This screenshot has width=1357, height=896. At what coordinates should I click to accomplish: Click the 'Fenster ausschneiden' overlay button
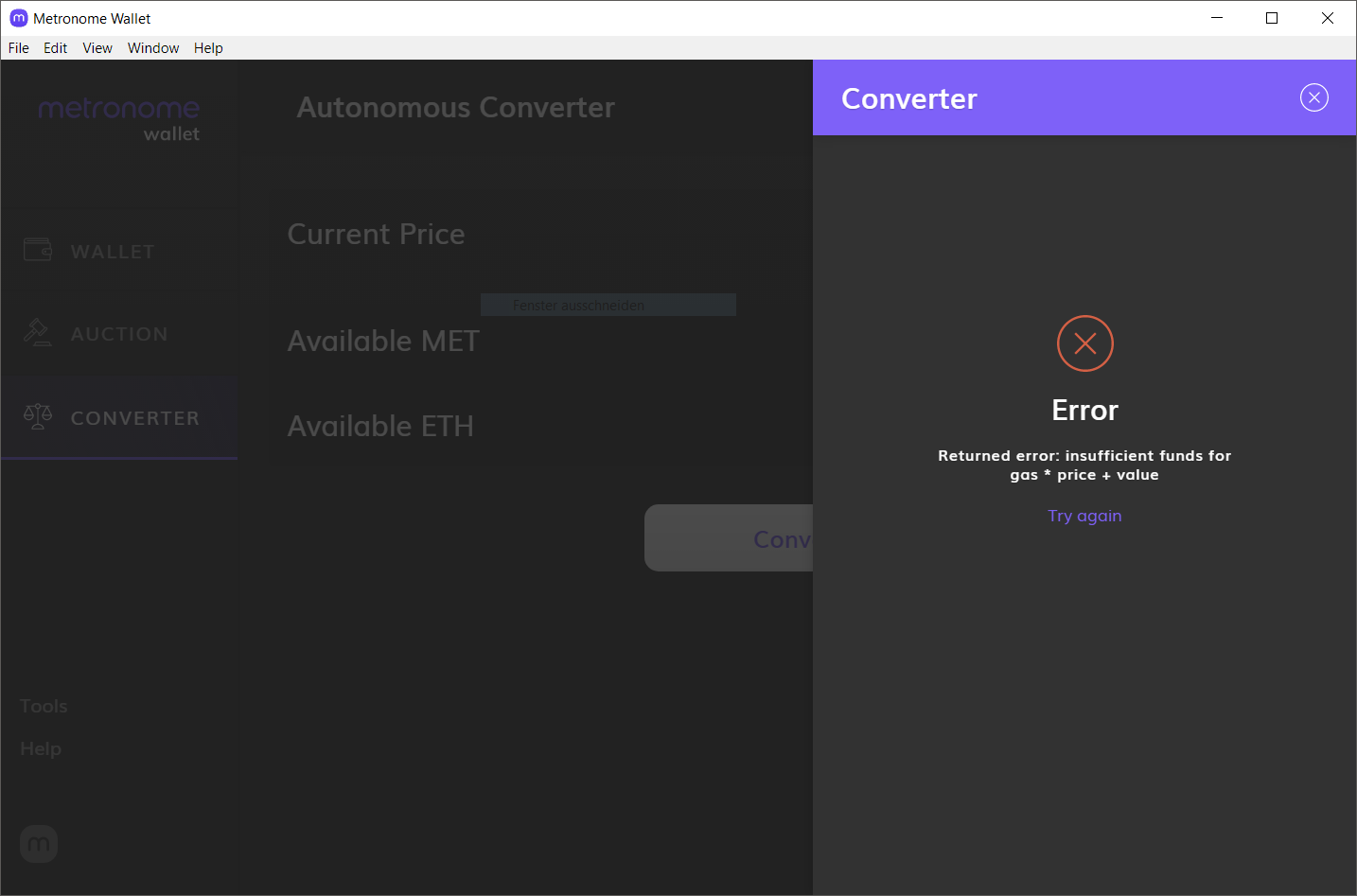click(608, 304)
